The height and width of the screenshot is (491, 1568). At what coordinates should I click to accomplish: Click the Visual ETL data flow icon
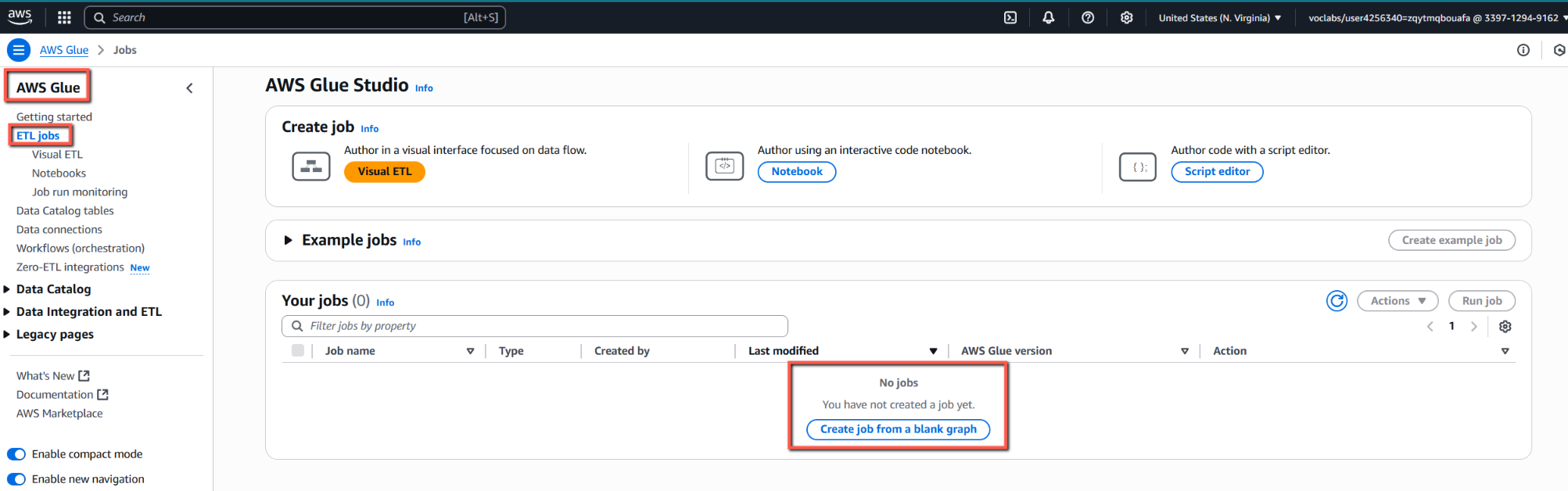pyautogui.click(x=311, y=167)
